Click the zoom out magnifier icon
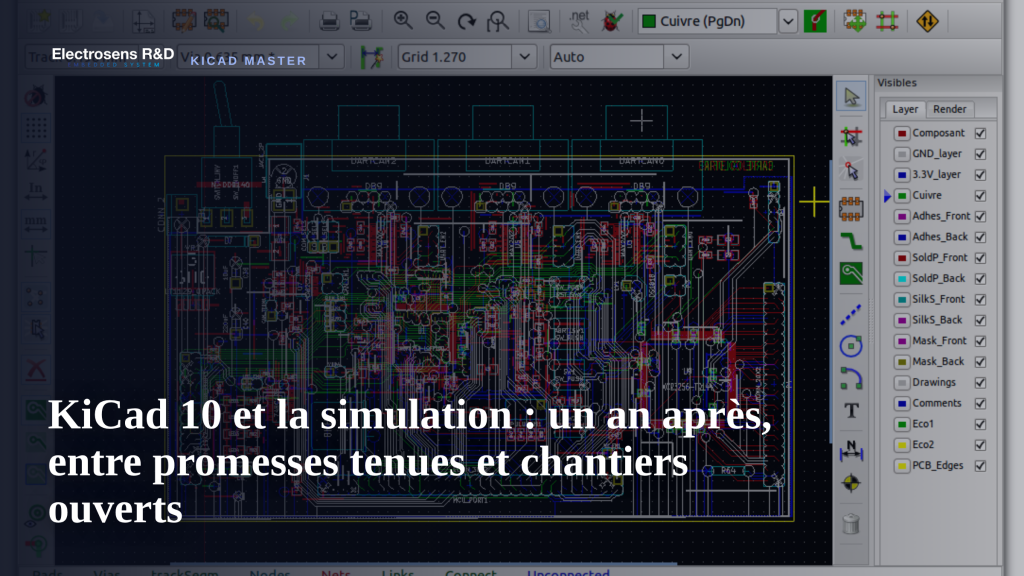This screenshot has width=1024, height=576. click(435, 20)
